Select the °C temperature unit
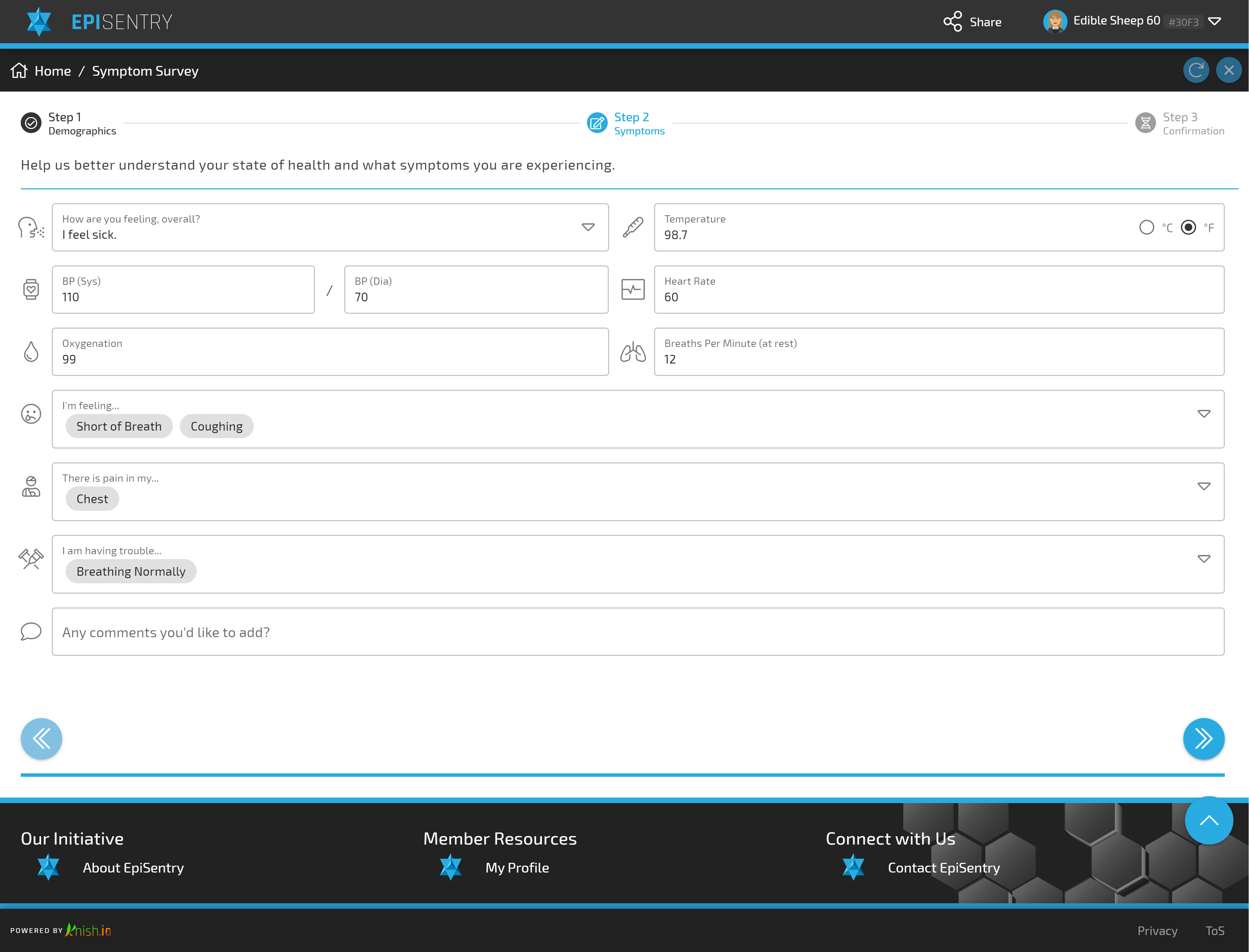Screen dimensions: 1249x952 [x=1146, y=227]
